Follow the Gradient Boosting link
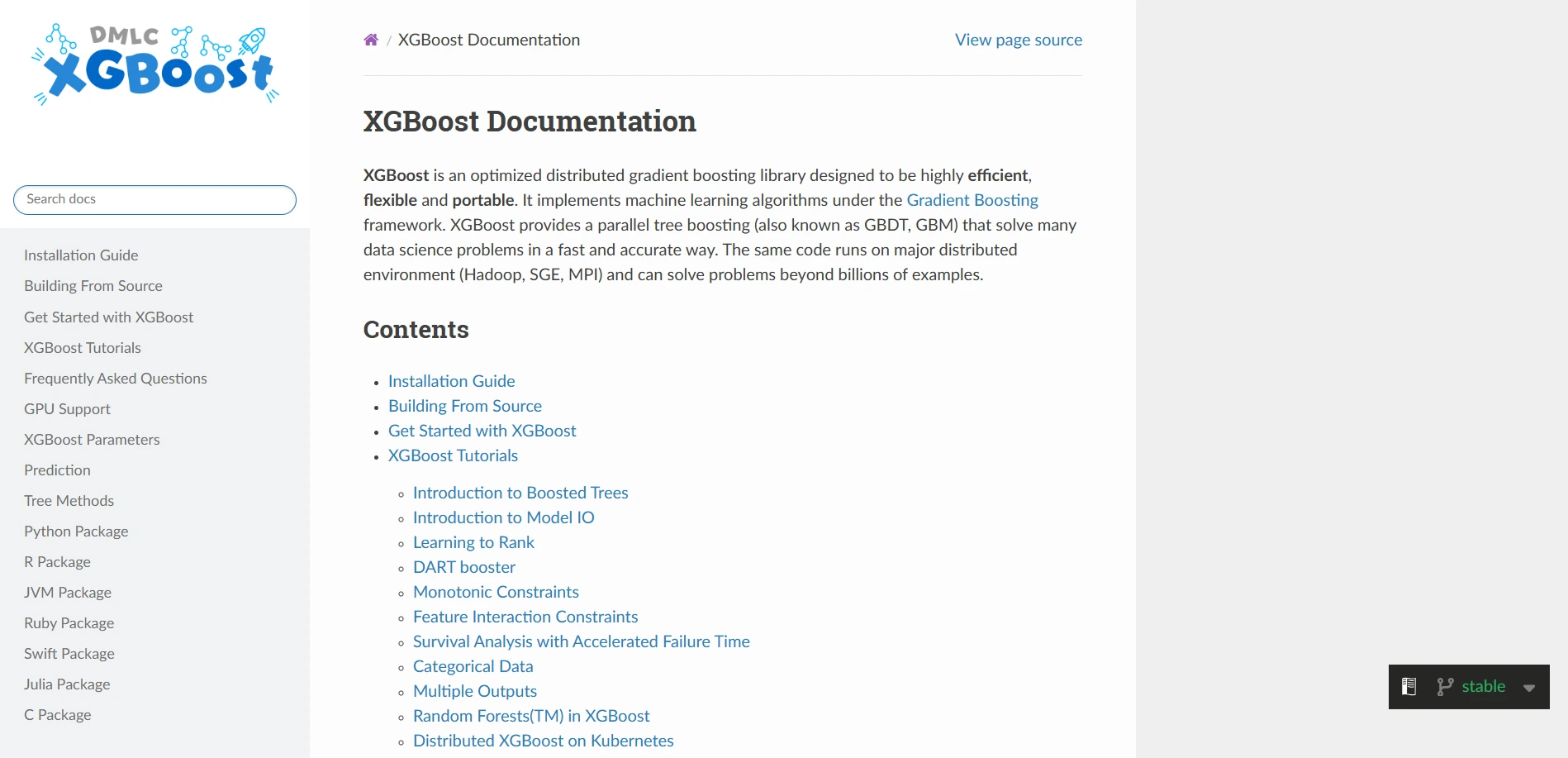This screenshot has width=1568, height=758. point(972,200)
